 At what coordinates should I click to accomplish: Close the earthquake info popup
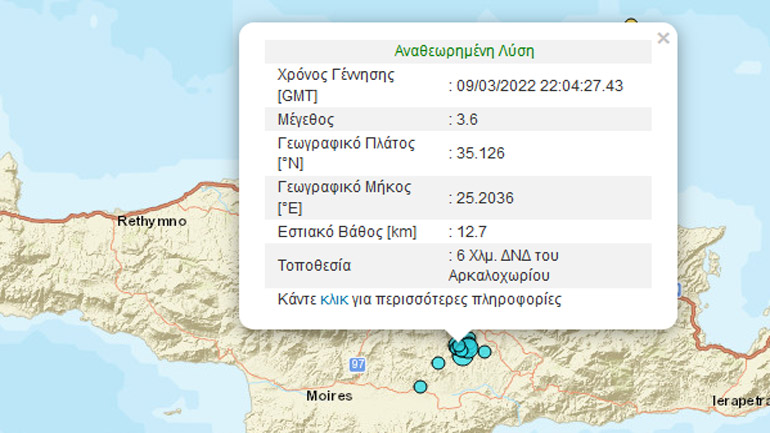(x=663, y=38)
